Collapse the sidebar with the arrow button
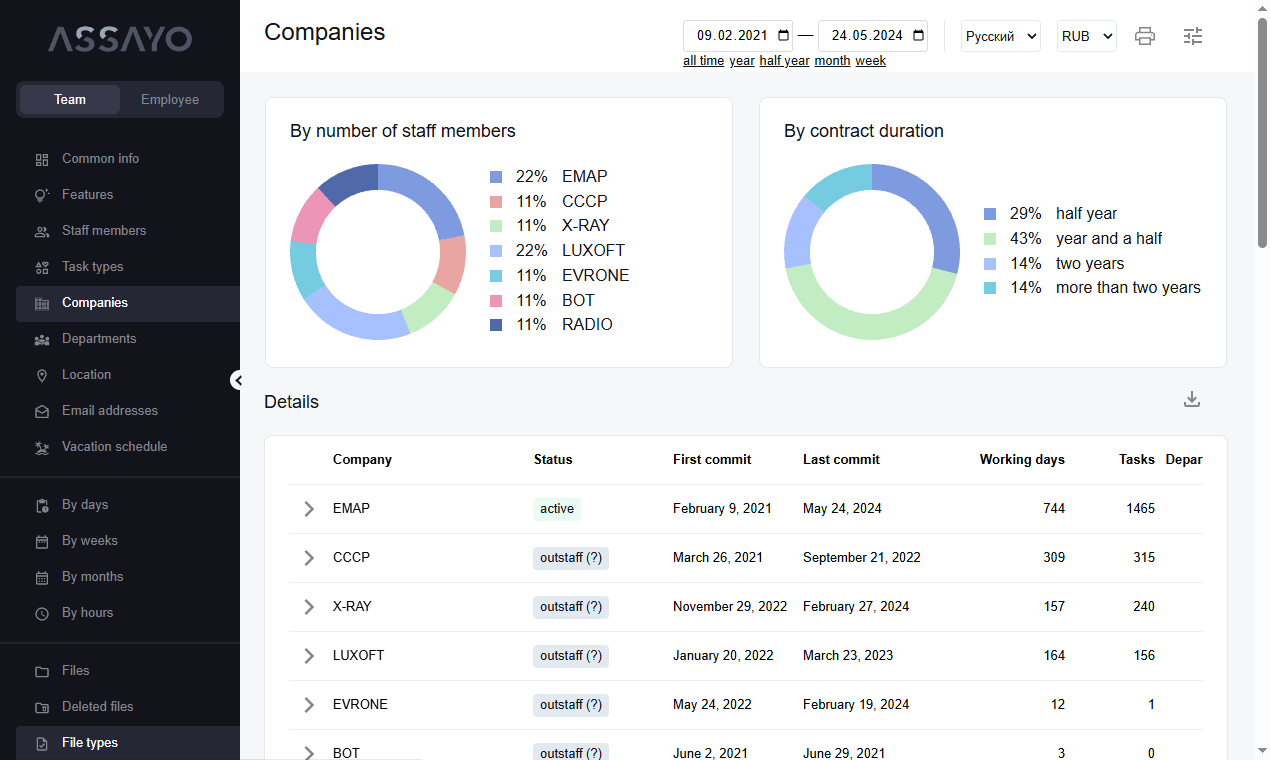This screenshot has width=1270, height=760. coord(238,380)
